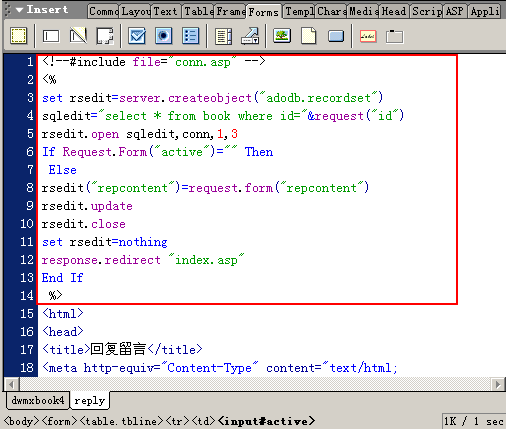This screenshot has height=429, width=506.
Task: Insert a Form using the dashed-box icon
Action: (19, 36)
